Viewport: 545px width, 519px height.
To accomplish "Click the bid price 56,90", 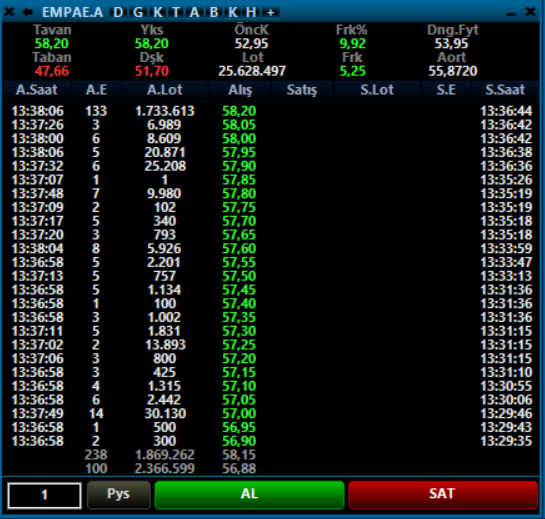I will point(239,441).
